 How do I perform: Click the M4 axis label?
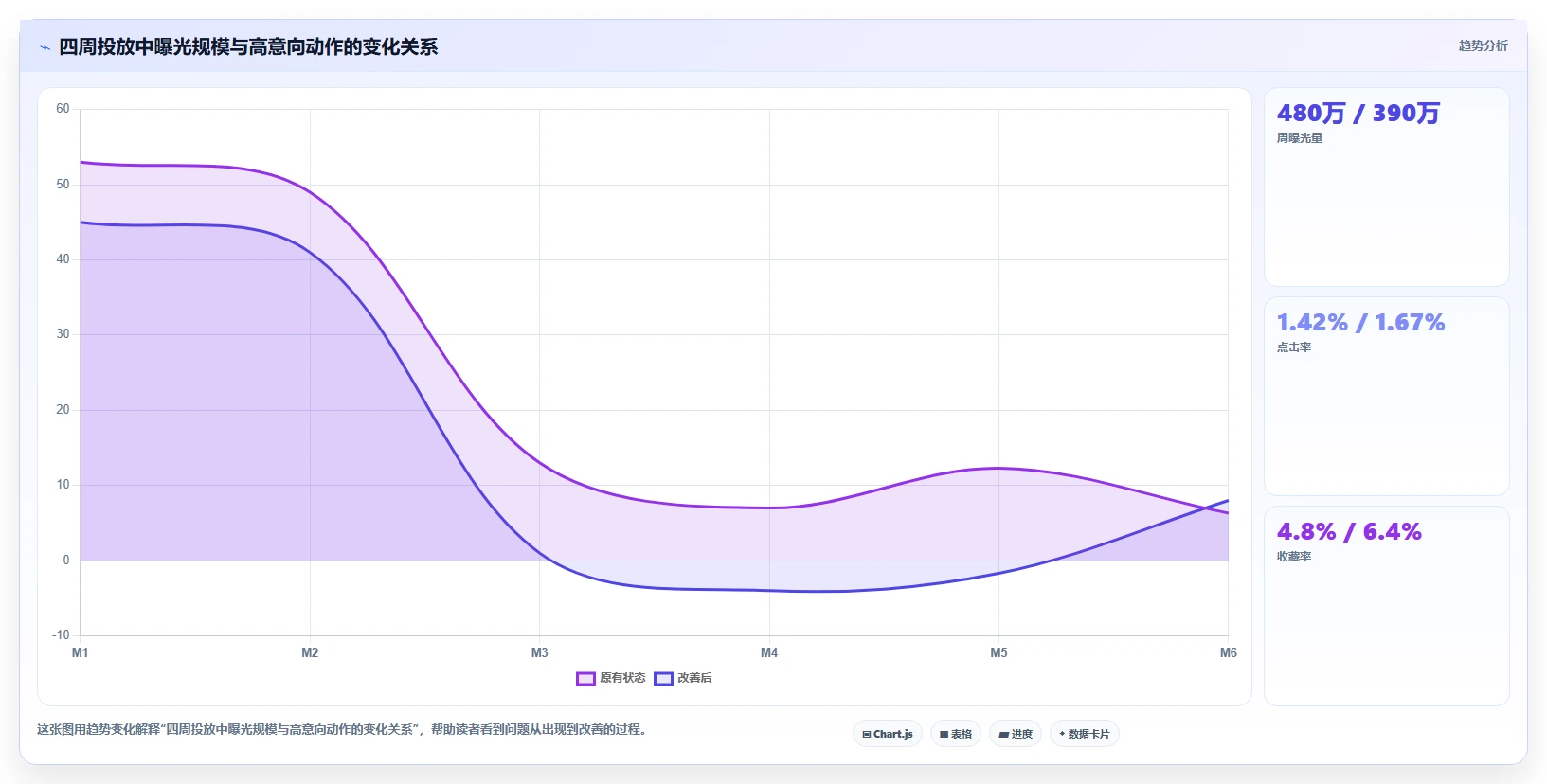coord(769,652)
